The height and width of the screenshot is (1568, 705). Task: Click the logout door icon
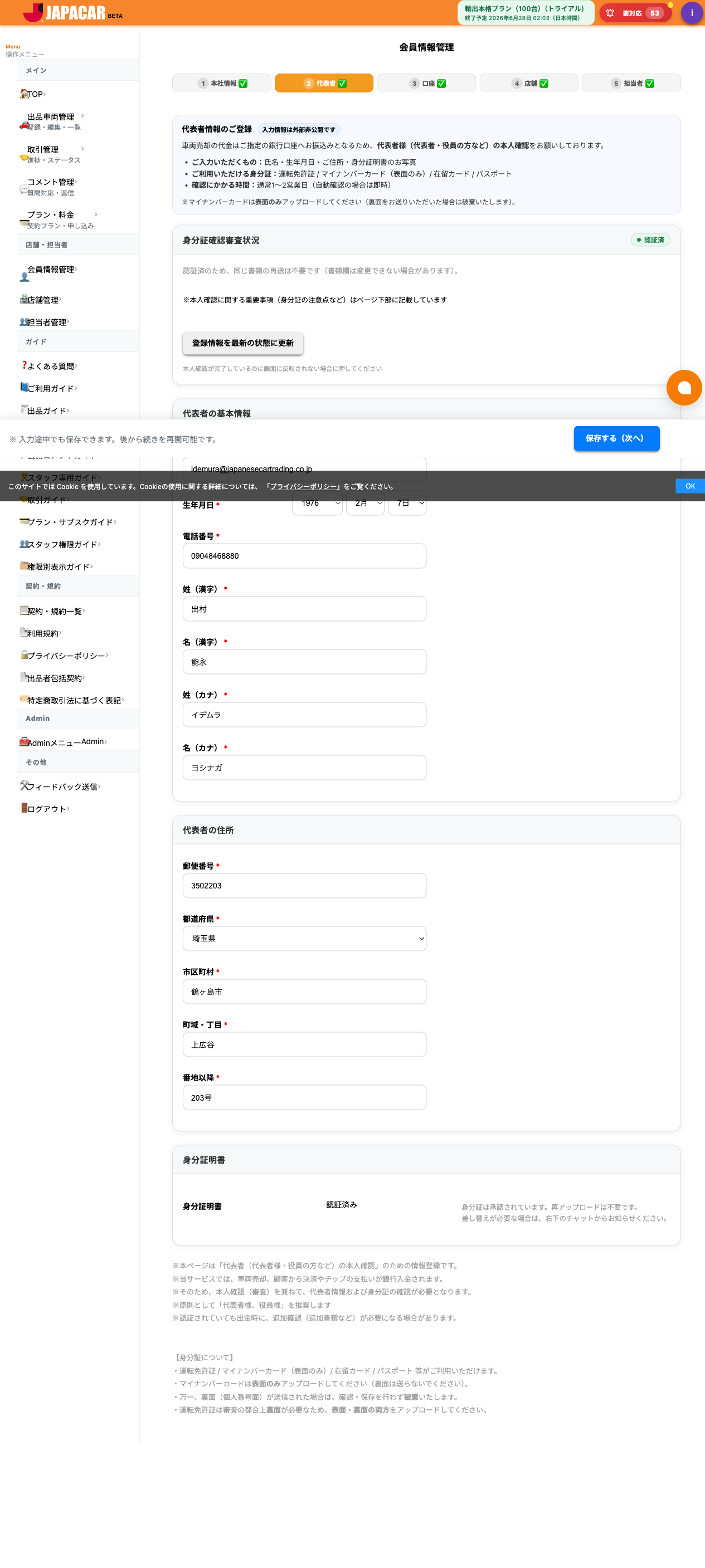click(x=24, y=808)
